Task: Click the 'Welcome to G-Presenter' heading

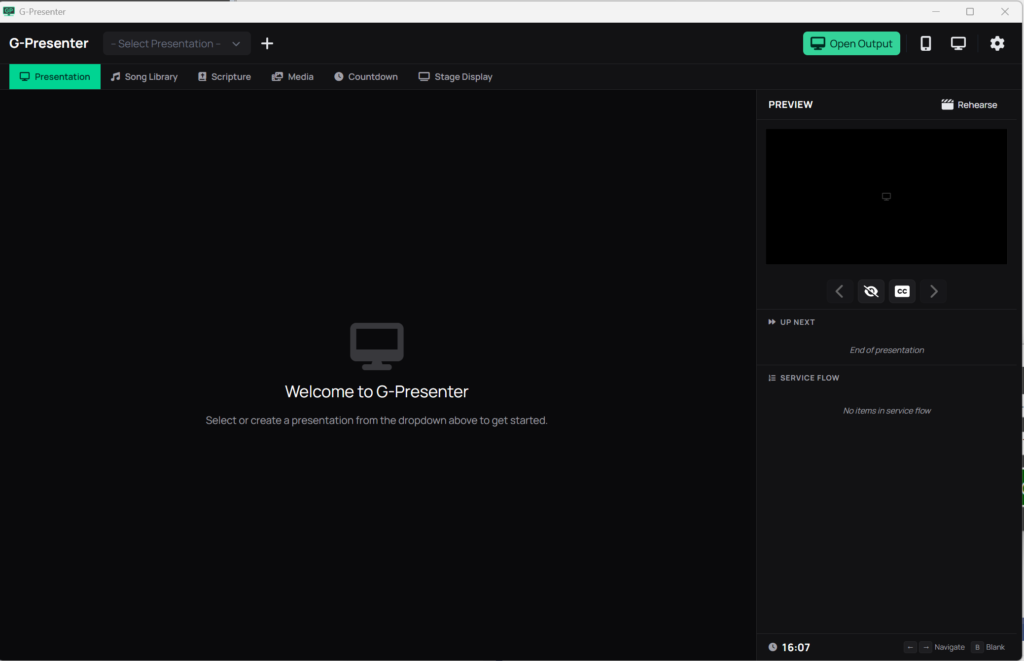Action: (x=377, y=391)
